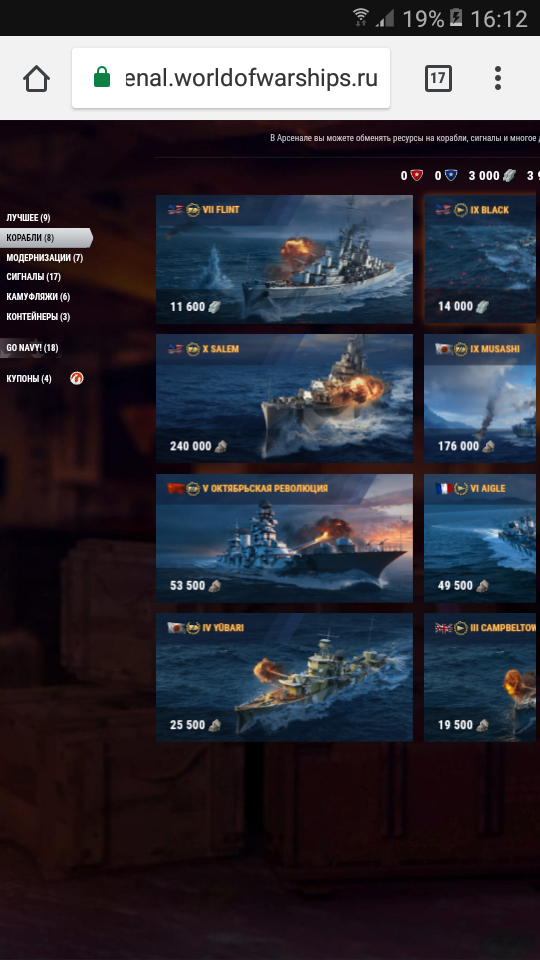Click the red token icon in balance bar
Screen dimensions: 540x960
coord(416,176)
